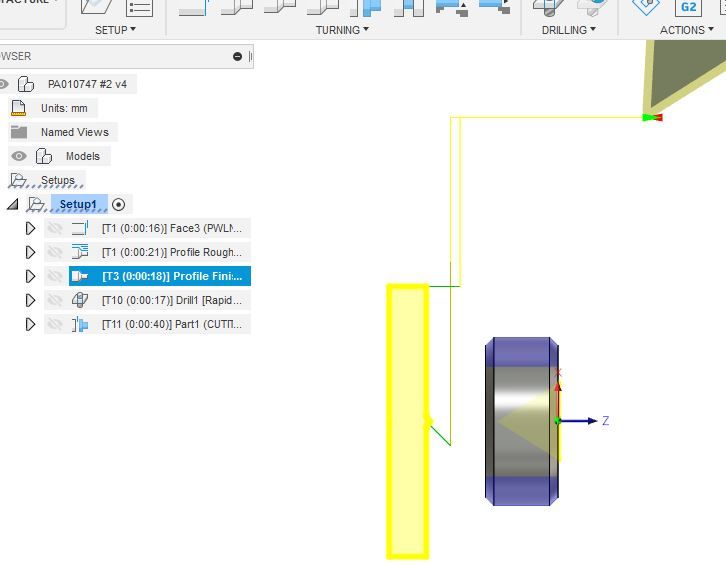Select the PA010747 #2 v4 document node
Image resolution: width=726 pixels, height=565 pixels.
[88, 84]
